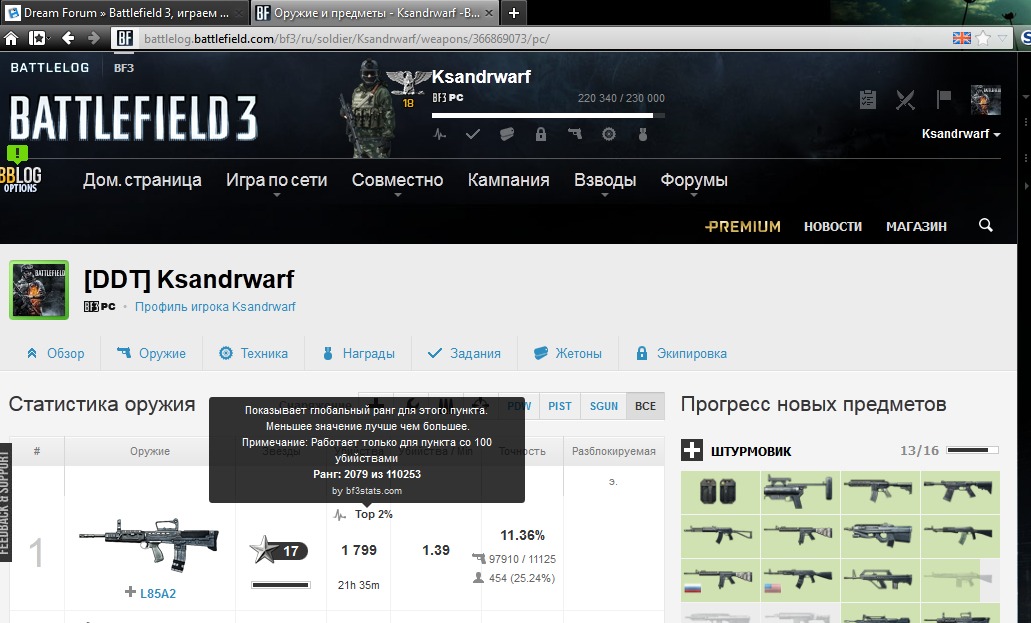Click the ШТУРМОВИК 13/16 progress bar
The height and width of the screenshot is (623, 1031).
[x=972, y=450]
